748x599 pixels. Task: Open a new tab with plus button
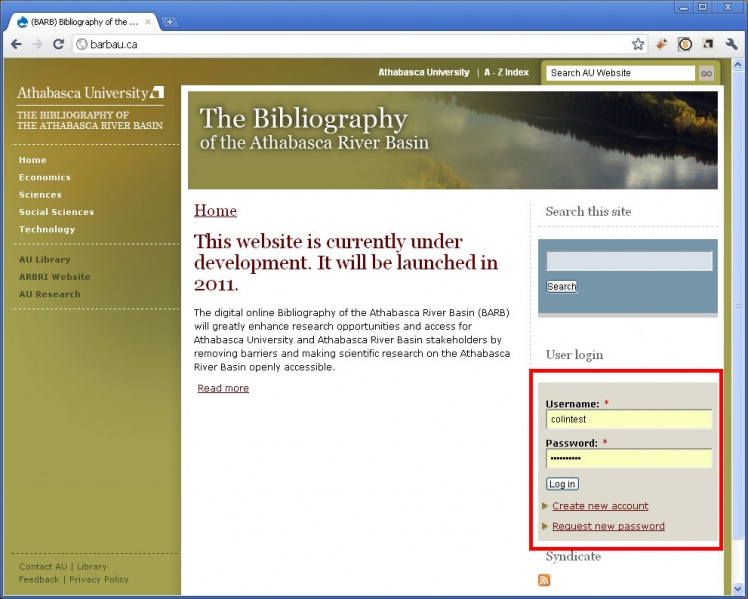coord(169,21)
